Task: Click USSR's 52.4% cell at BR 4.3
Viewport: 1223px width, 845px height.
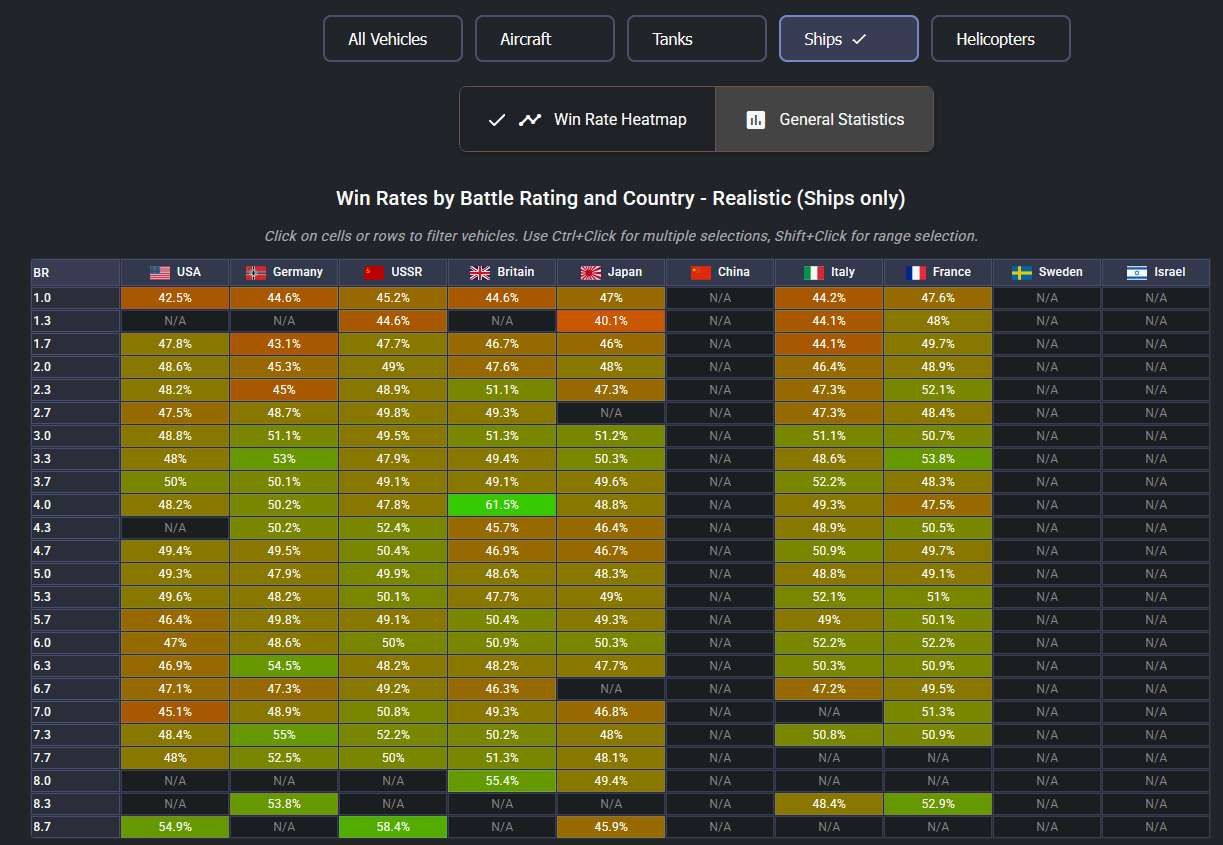Action: point(393,527)
